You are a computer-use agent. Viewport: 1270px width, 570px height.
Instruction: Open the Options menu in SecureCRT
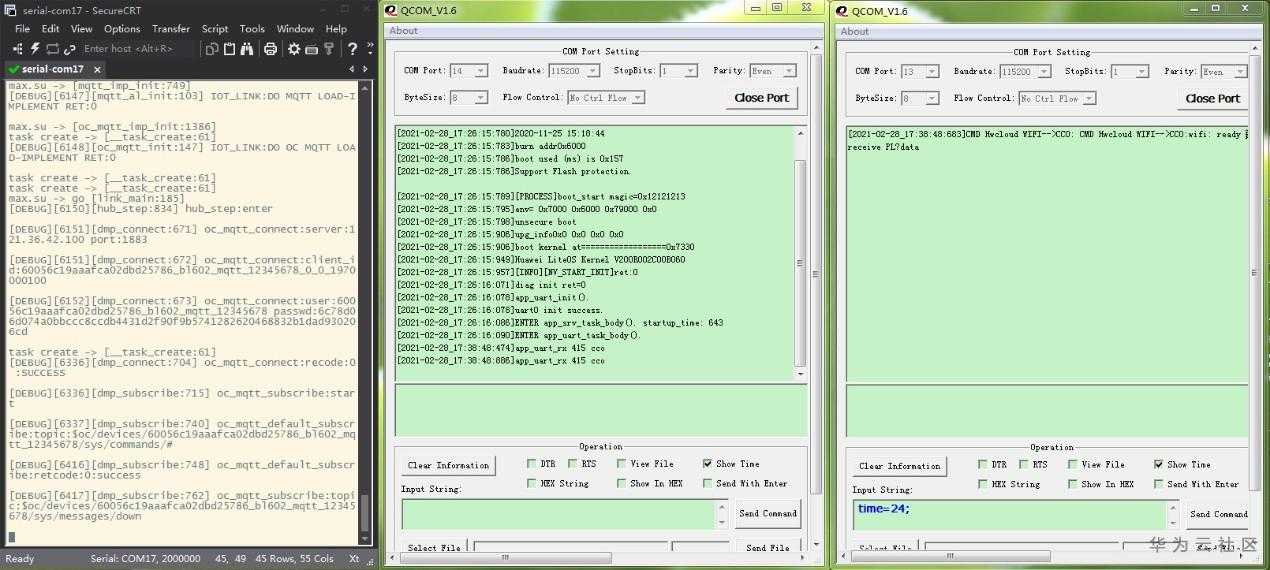122,29
